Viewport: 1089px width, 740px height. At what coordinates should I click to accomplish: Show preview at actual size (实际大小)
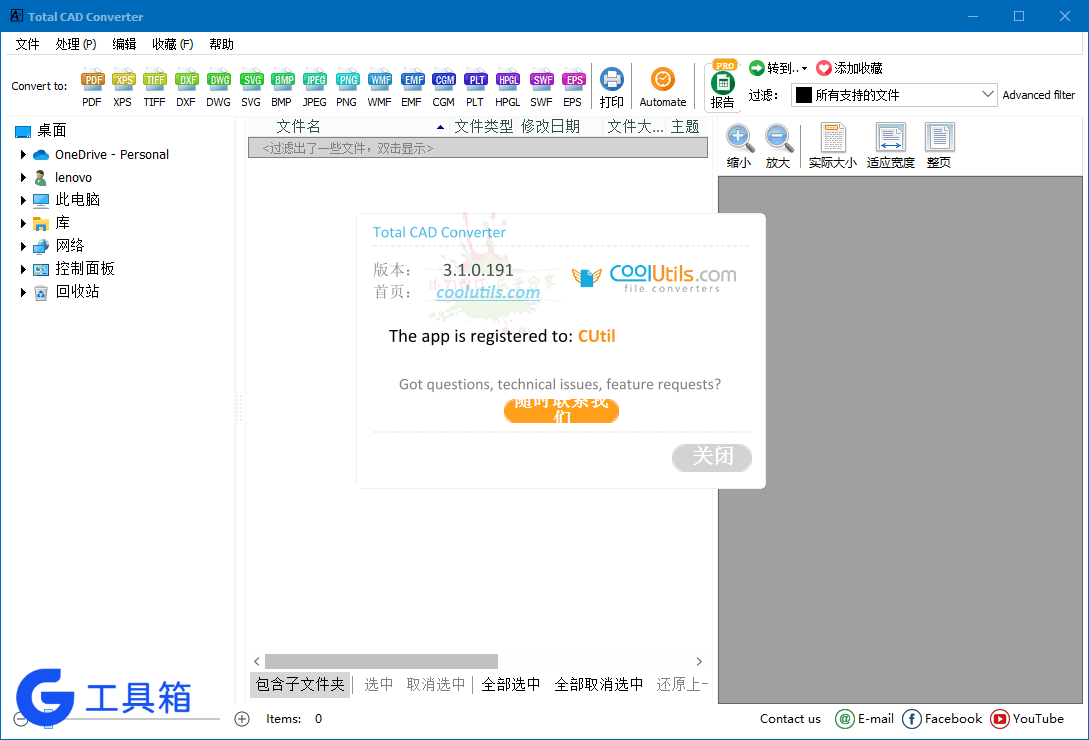click(833, 146)
